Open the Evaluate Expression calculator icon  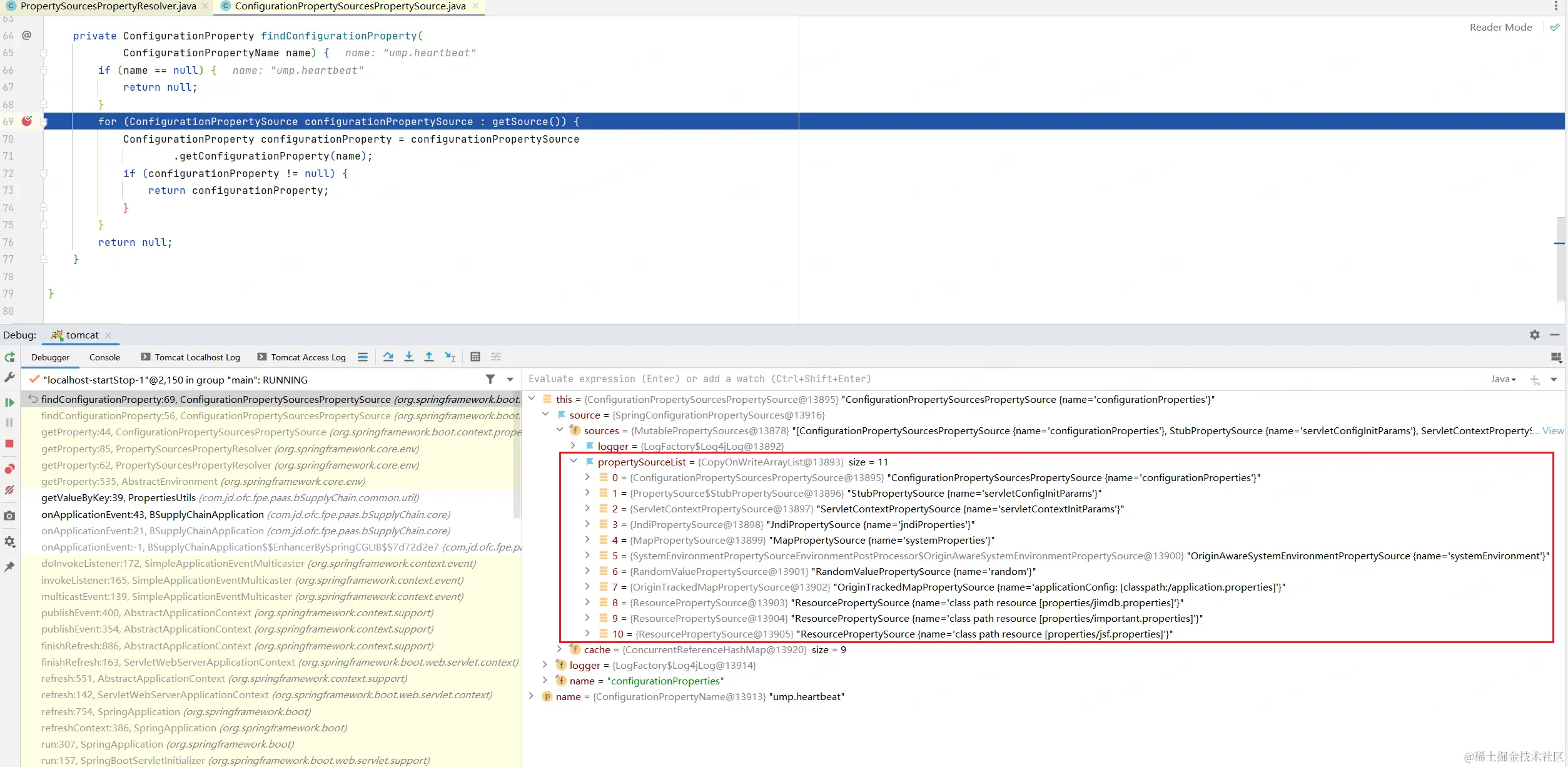click(x=475, y=357)
